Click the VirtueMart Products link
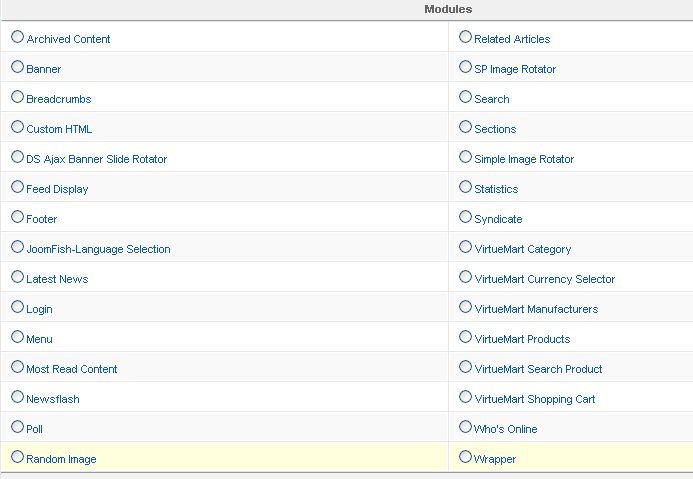 click(x=522, y=339)
